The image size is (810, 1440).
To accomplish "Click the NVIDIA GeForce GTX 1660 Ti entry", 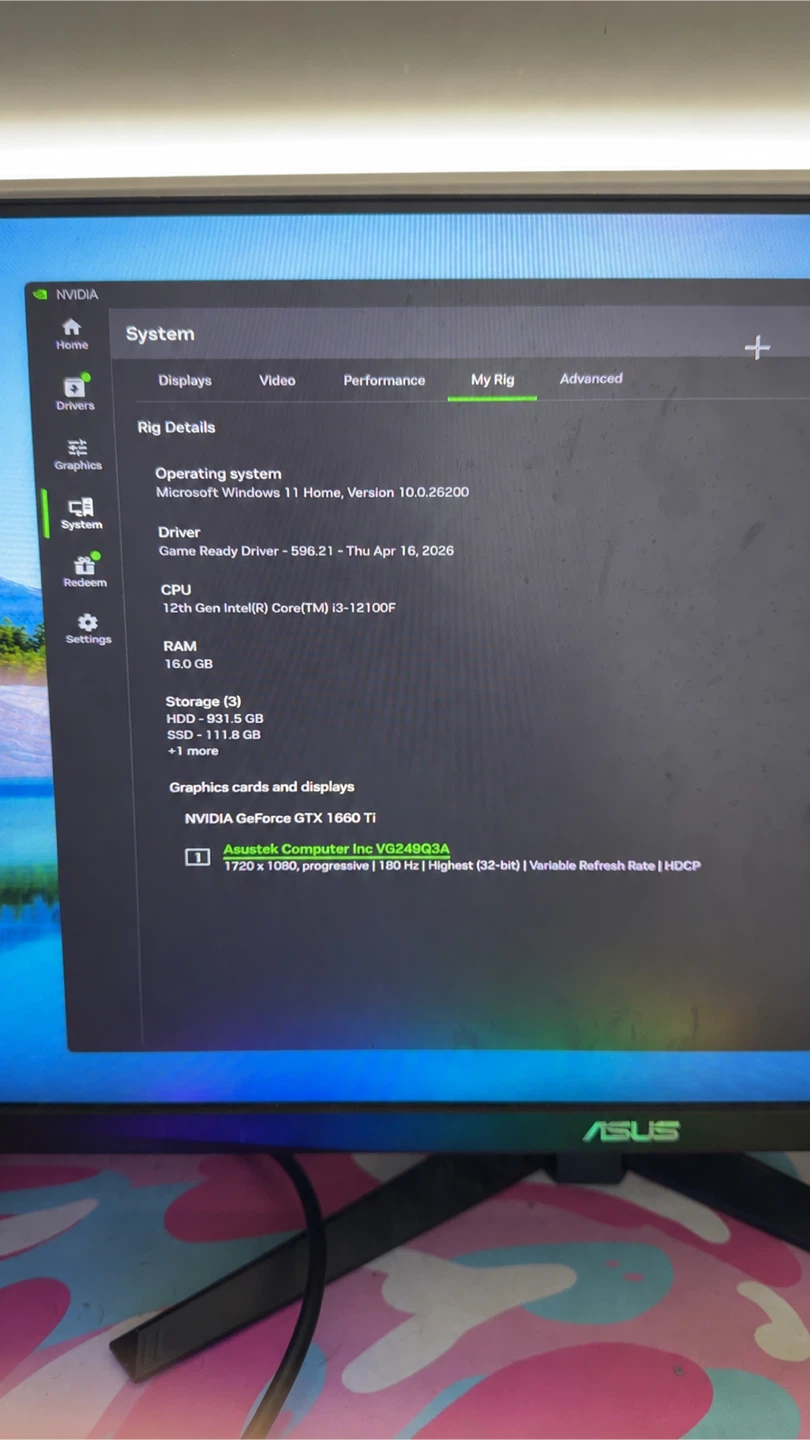I will pos(280,818).
